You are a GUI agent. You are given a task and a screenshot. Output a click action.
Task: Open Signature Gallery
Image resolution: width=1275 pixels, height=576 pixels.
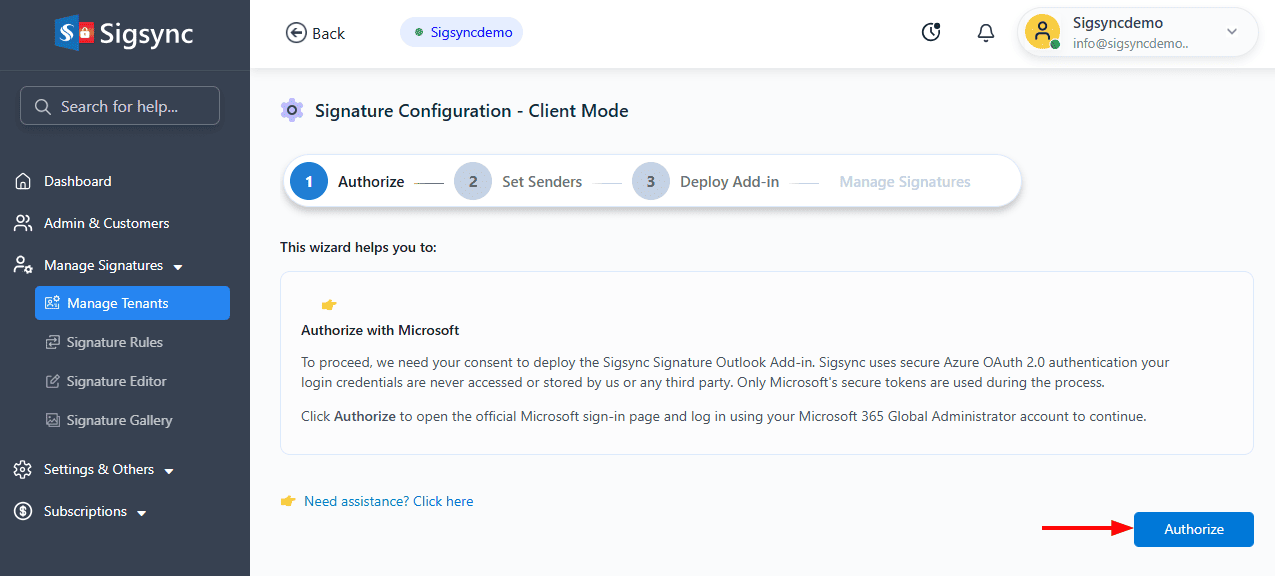click(119, 420)
